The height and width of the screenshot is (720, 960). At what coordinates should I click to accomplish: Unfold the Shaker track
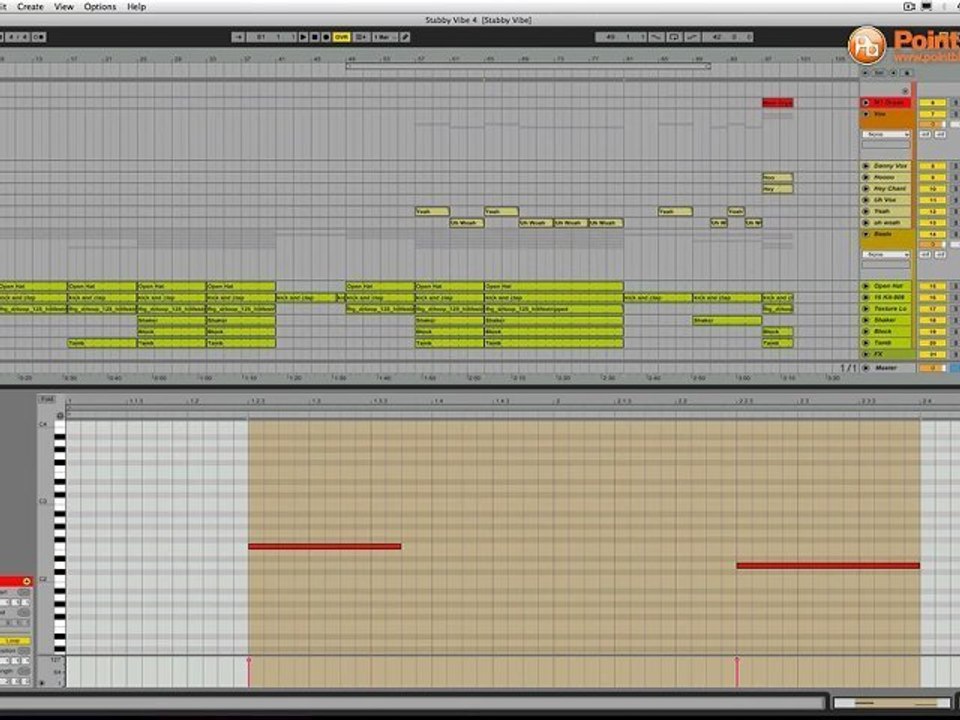click(x=866, y=320)
